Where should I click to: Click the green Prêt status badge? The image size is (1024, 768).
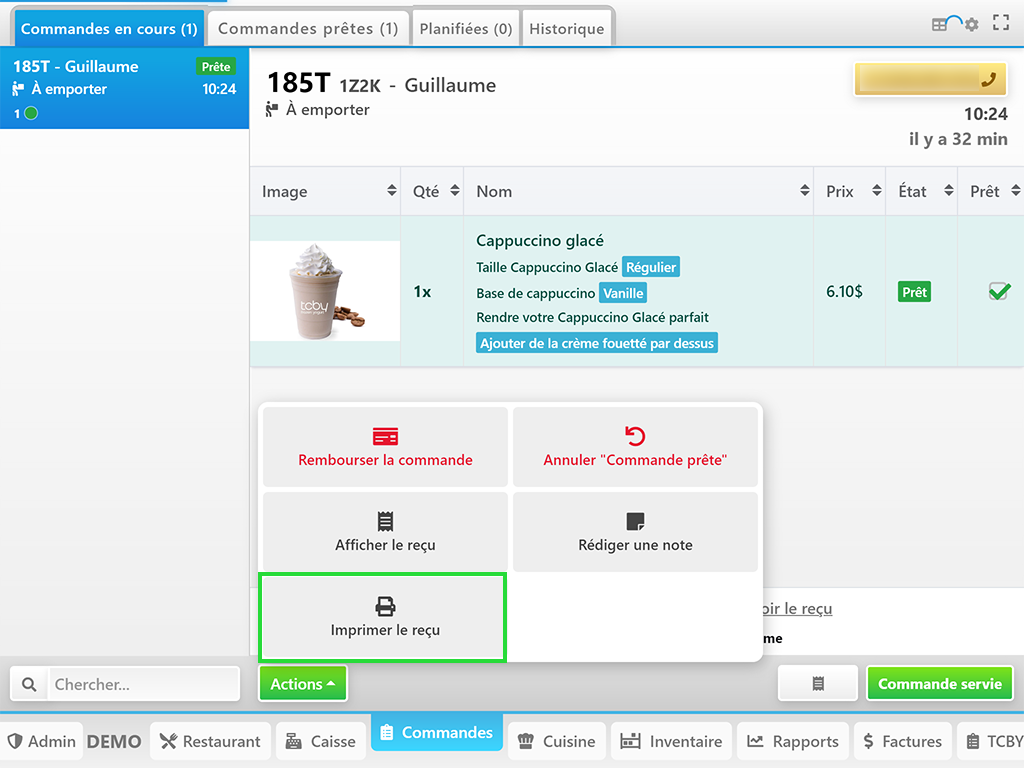click(x=913, y=292)
